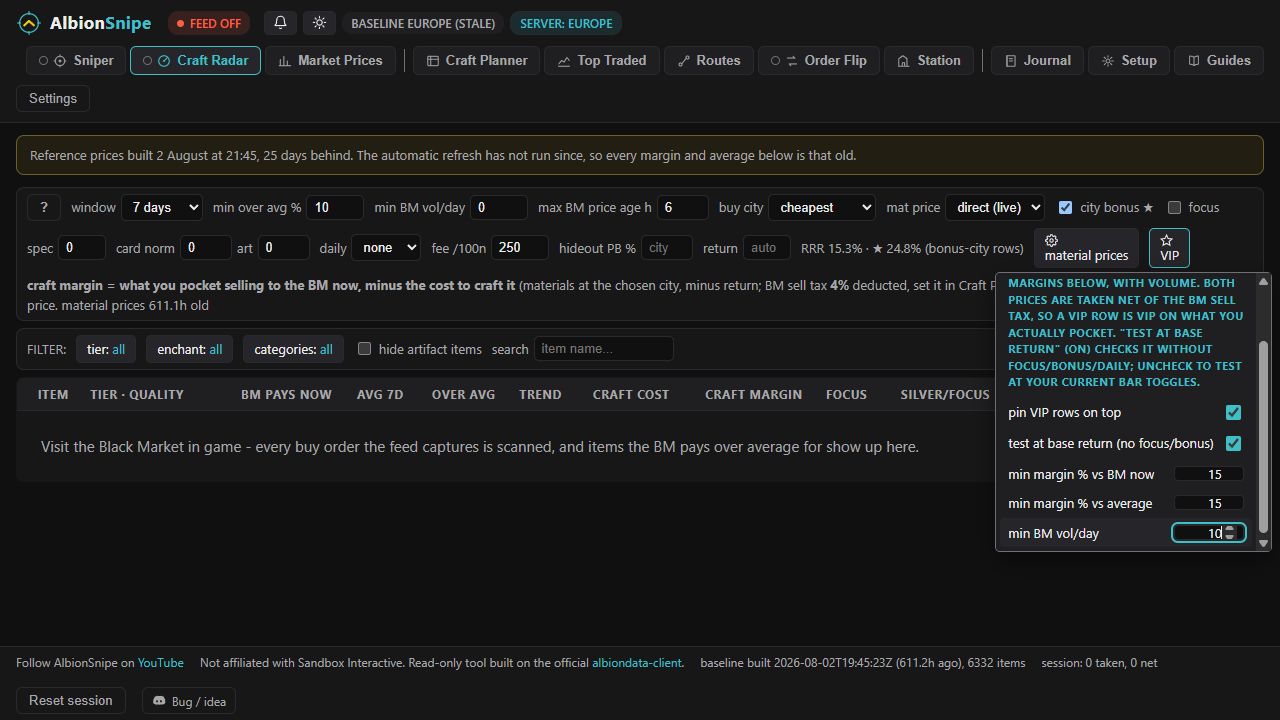This screenshot has width=1280, height=720.
Task: Open the YouTube link
Action: 160,663
